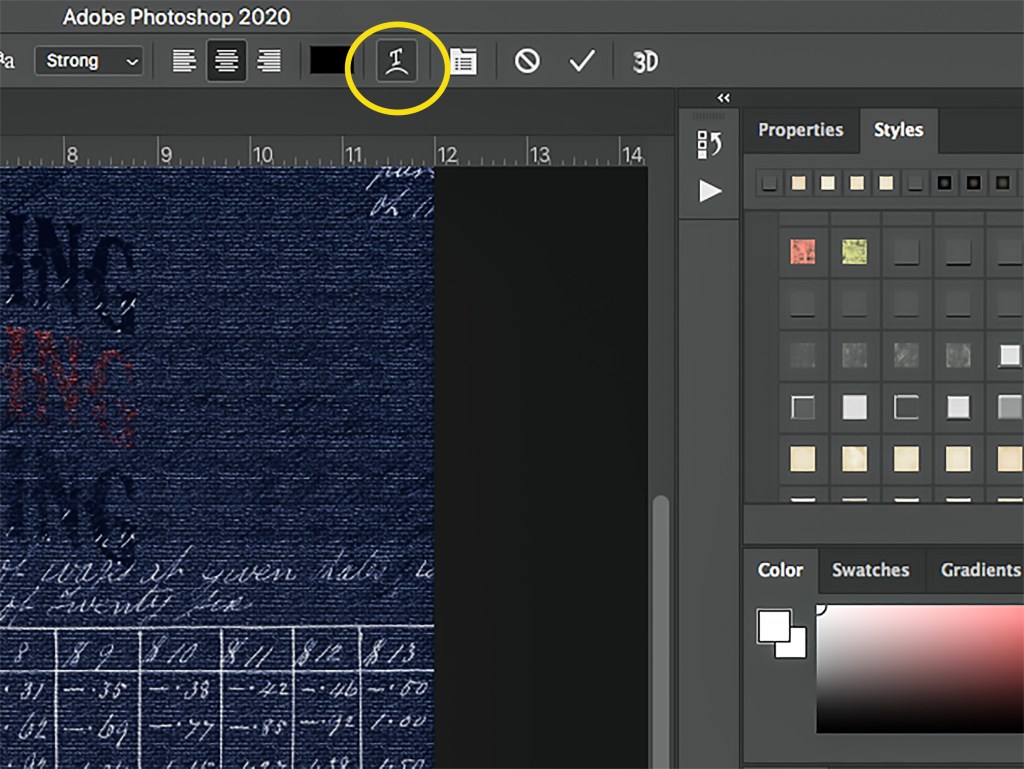The width and height of the screenshot is (1024, 769).
Task: Click the foreground color square in Color panel
Action: click(x=774, y=627)
